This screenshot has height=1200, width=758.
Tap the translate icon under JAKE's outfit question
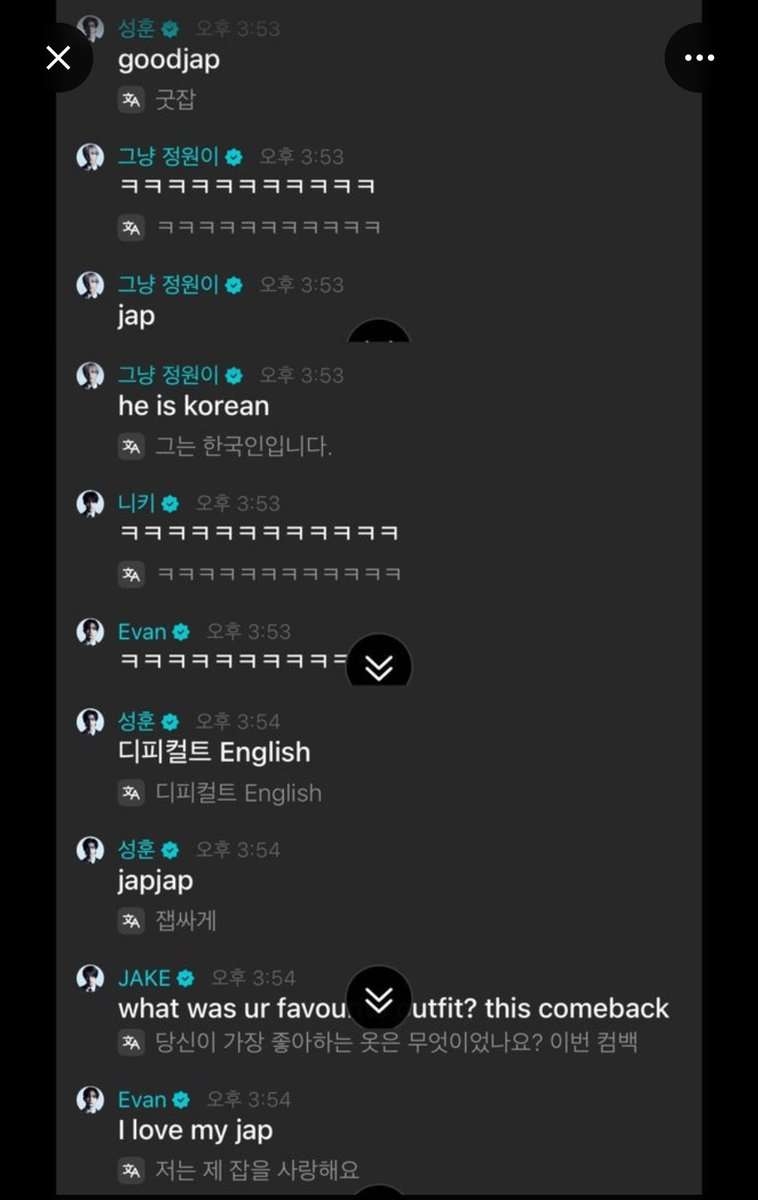coord(131,1042)
